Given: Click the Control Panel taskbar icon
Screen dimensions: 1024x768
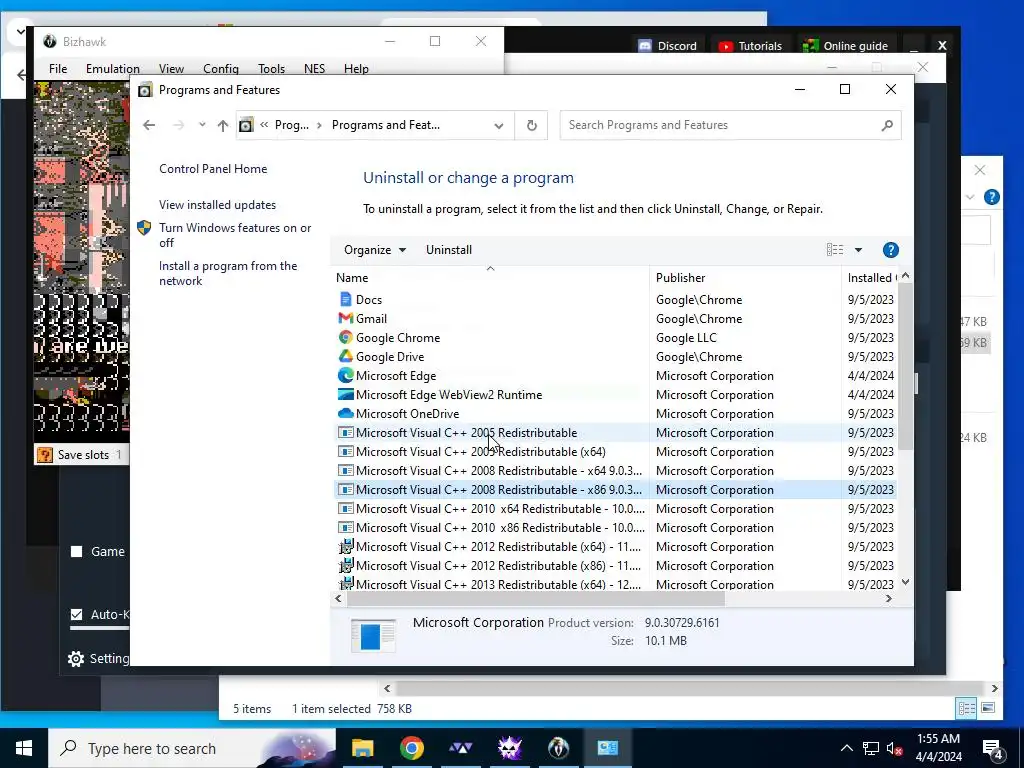Looking at the screenshot, I should 607,748.
